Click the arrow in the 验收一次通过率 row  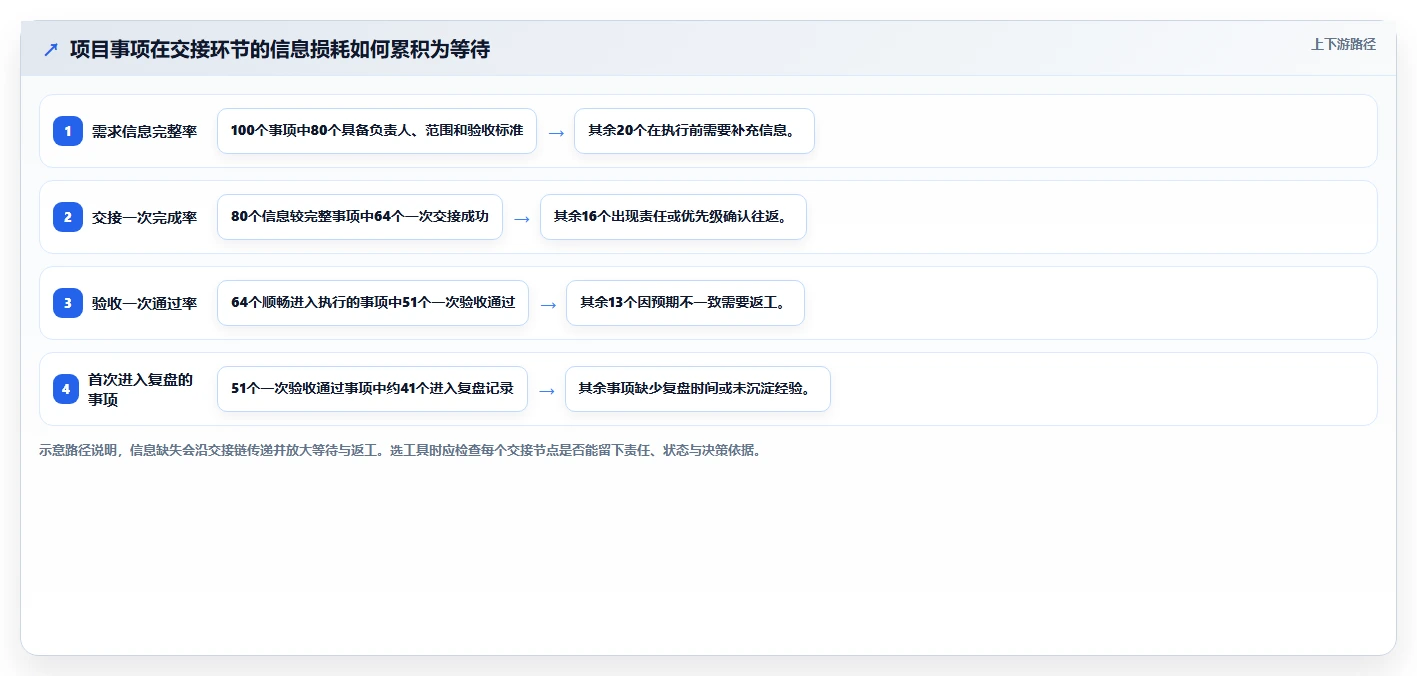pos(548,304)
